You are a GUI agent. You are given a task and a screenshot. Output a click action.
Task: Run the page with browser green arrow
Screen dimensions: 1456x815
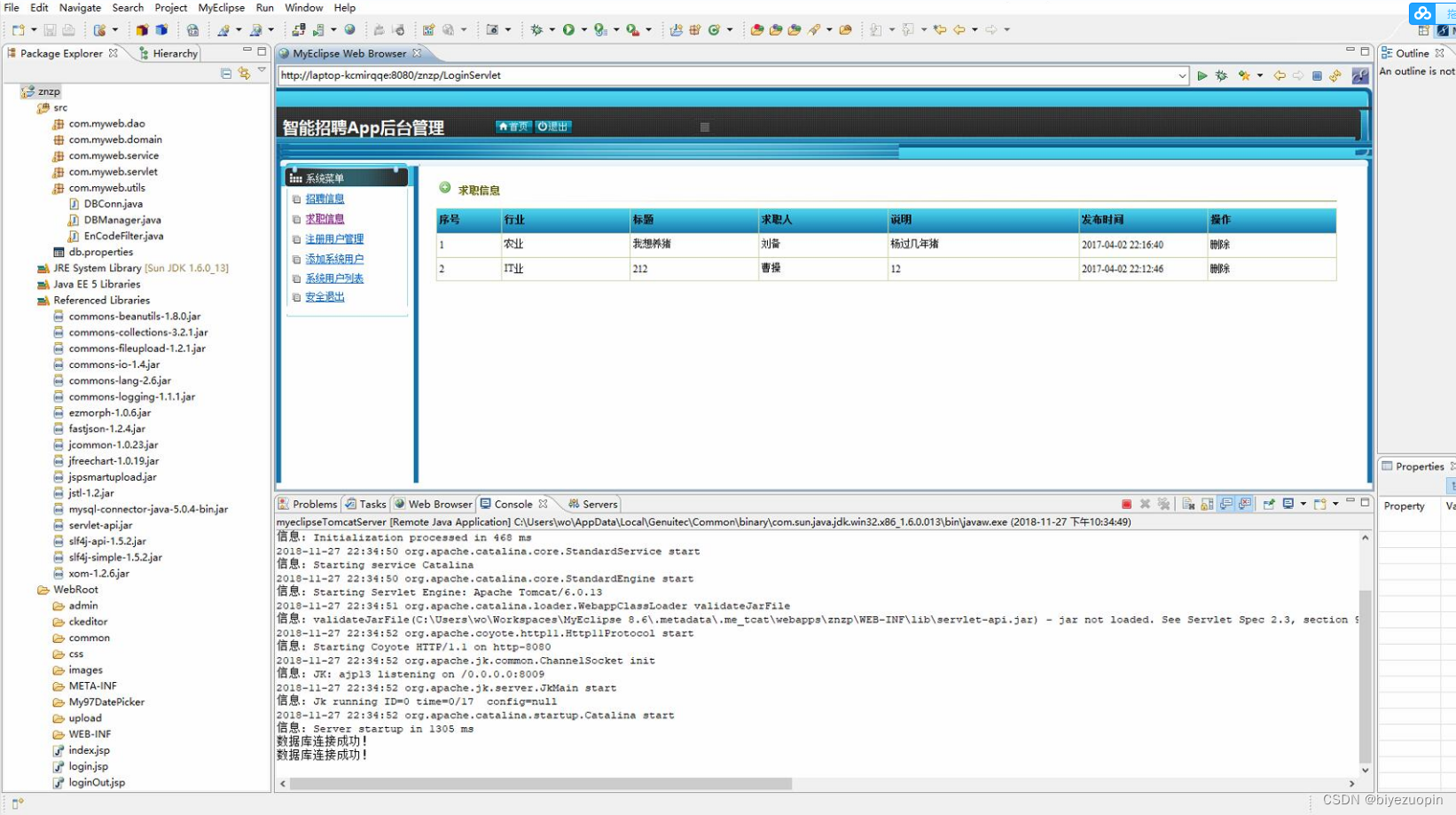pyautogui.click(x=1202, y=75)
